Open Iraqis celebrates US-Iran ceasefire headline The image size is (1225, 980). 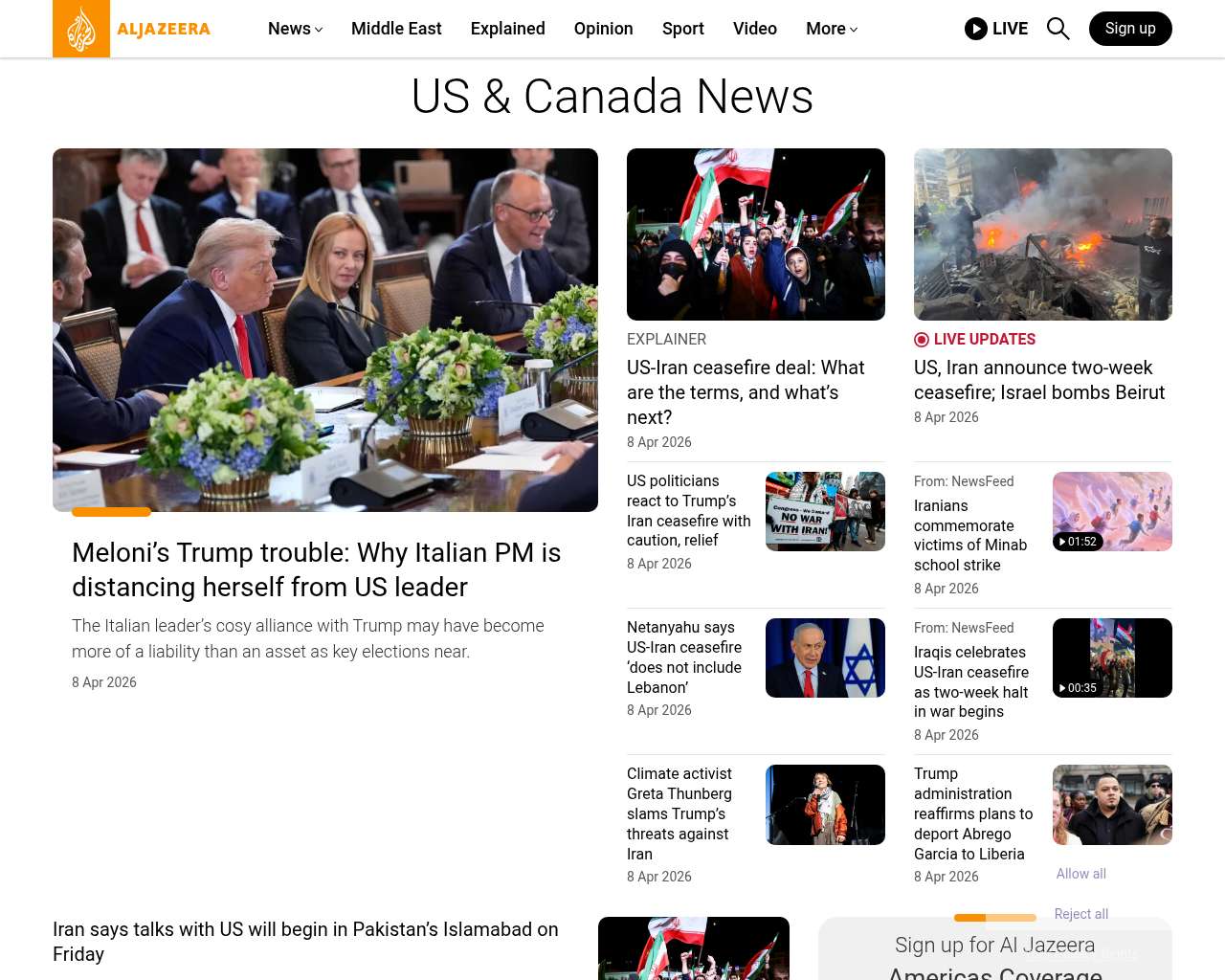[x=971, y=681]
